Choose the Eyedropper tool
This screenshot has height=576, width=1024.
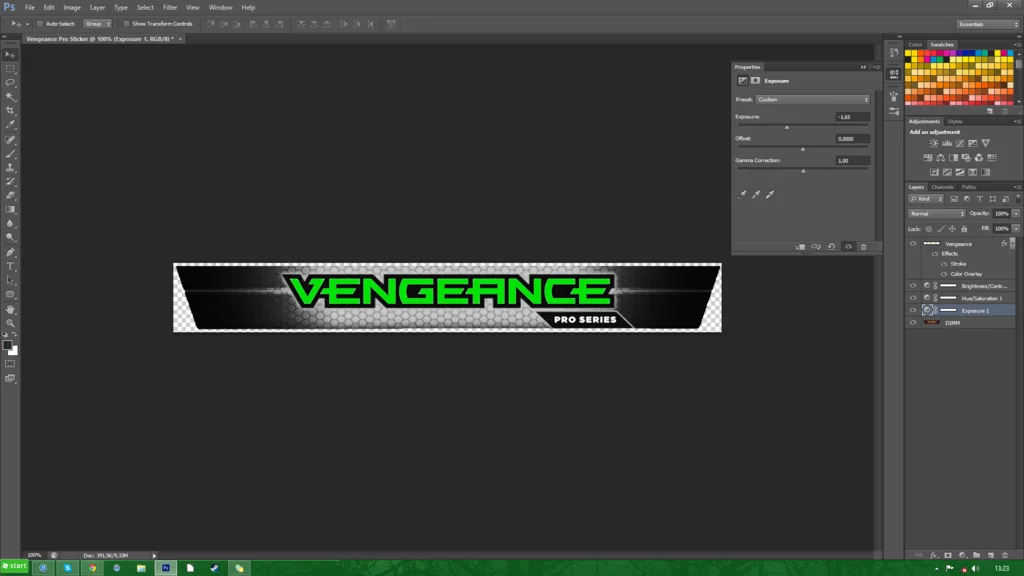pos(10,125)
